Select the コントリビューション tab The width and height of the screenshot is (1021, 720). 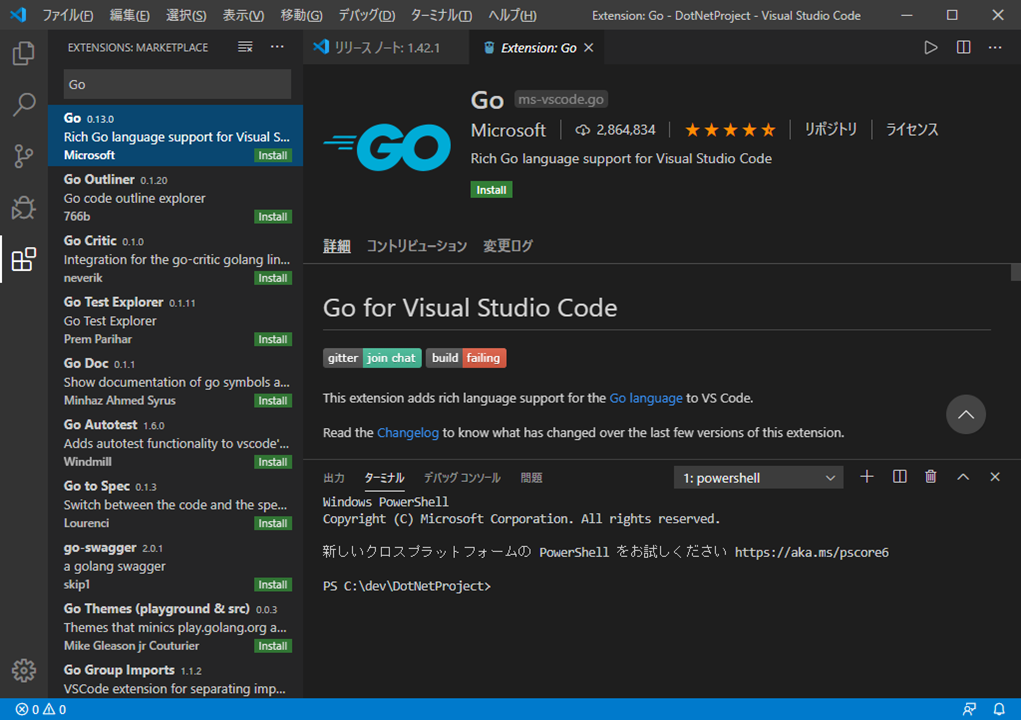point(417,246)
